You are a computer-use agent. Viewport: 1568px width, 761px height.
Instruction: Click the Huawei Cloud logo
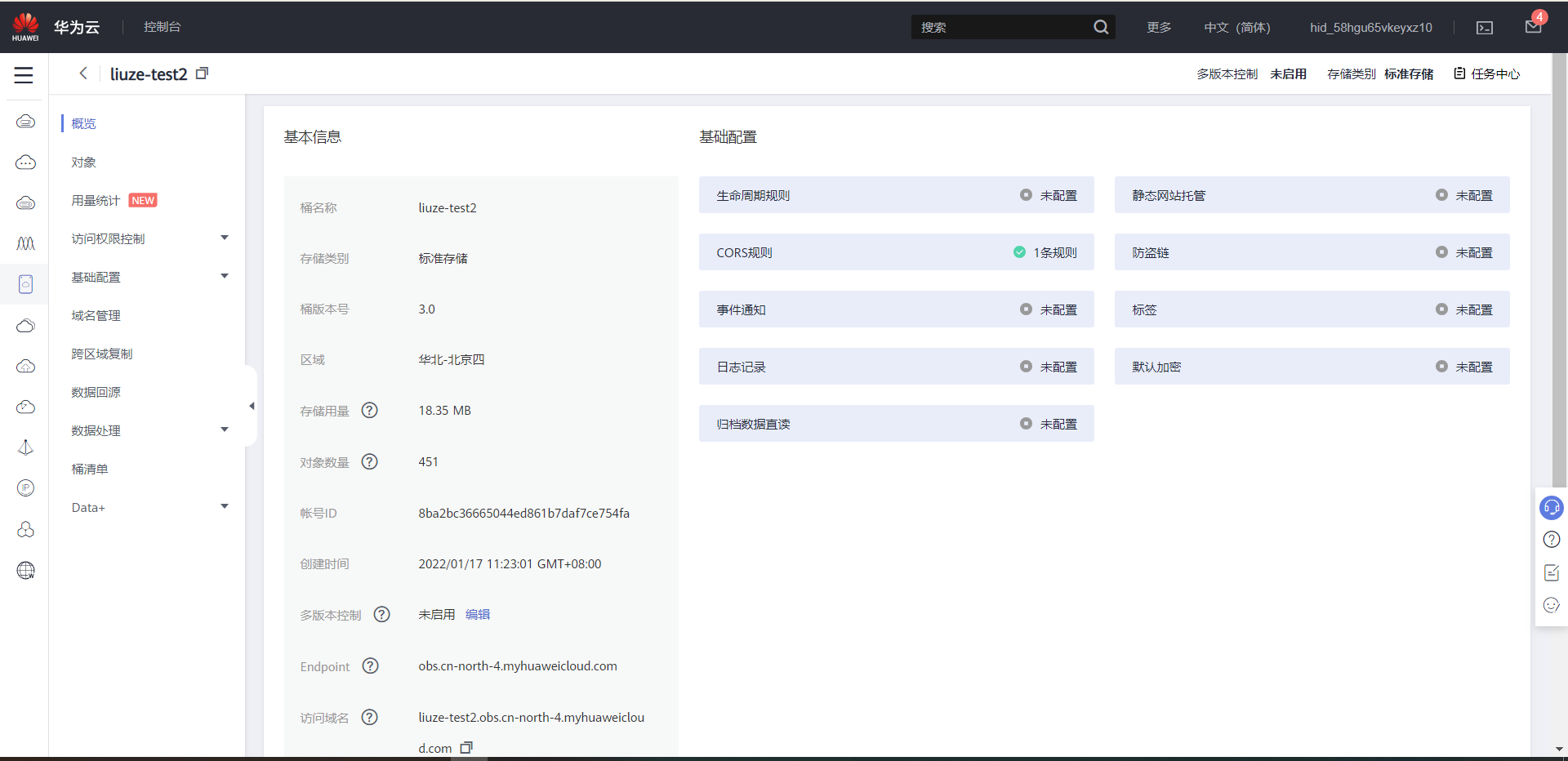(25, 26)
